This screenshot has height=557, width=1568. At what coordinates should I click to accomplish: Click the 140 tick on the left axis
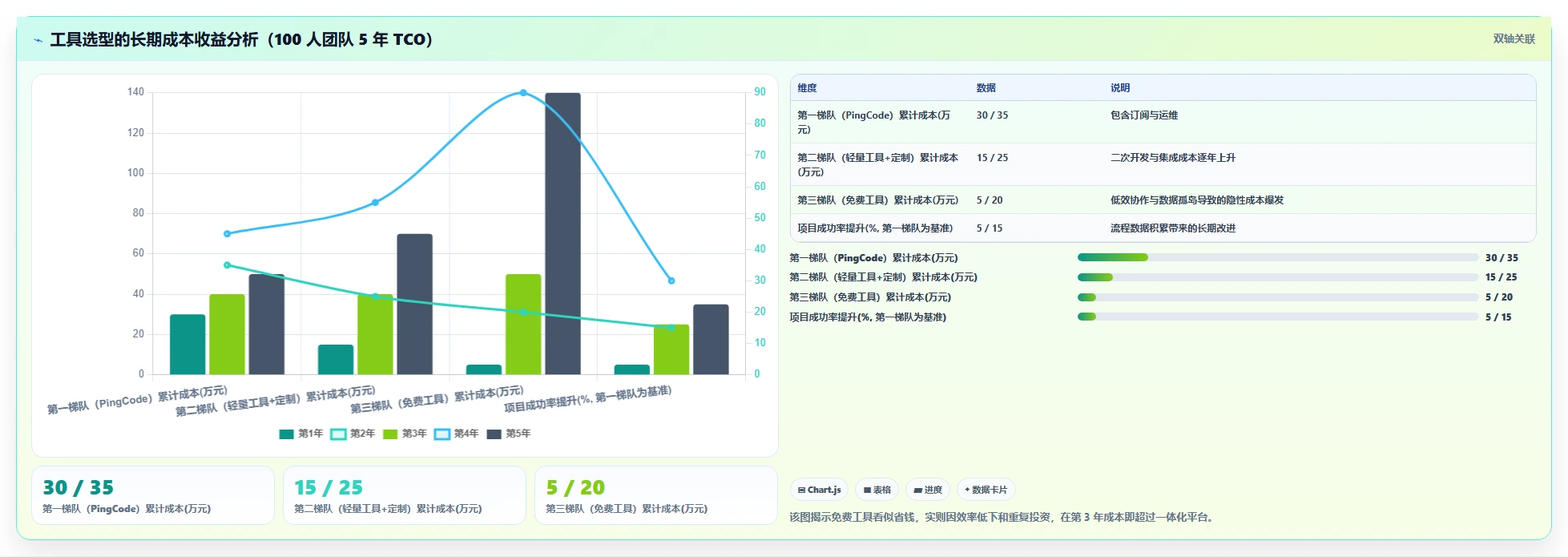135,92
